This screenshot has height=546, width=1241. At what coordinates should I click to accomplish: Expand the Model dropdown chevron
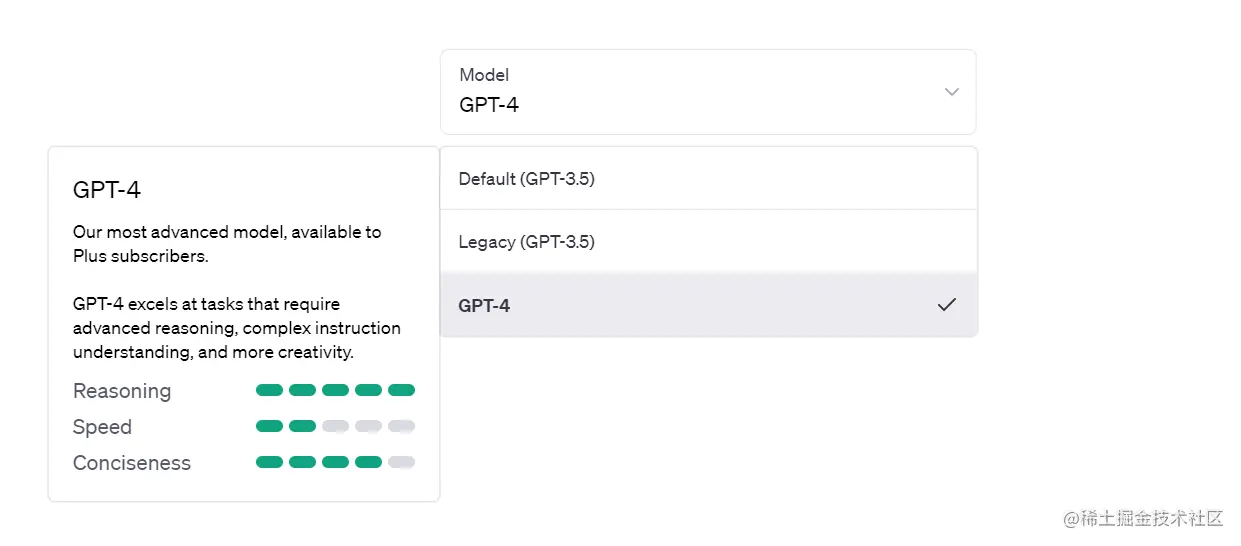click(x=951, y=92)
